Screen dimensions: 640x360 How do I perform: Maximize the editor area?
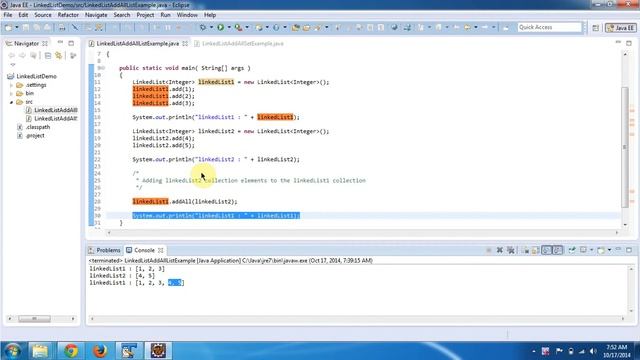(x=629, y=43)
